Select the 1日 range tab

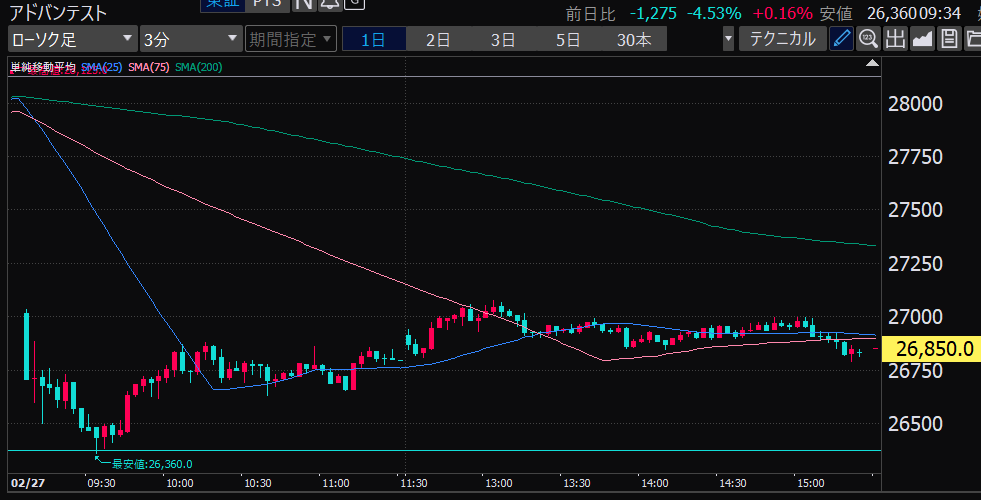click(x=373, y=40)
